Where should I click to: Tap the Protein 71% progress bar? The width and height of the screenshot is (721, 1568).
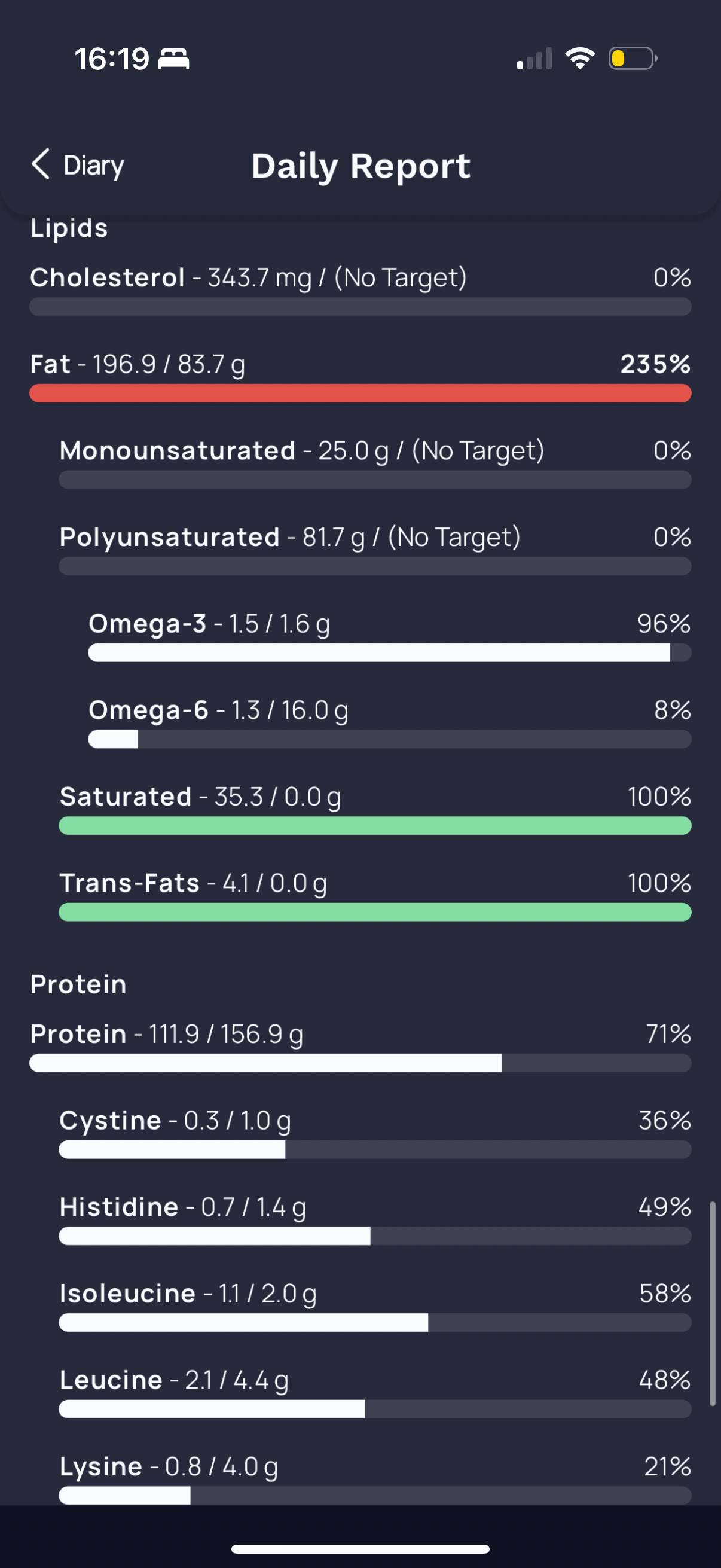tap(360, 1063)
